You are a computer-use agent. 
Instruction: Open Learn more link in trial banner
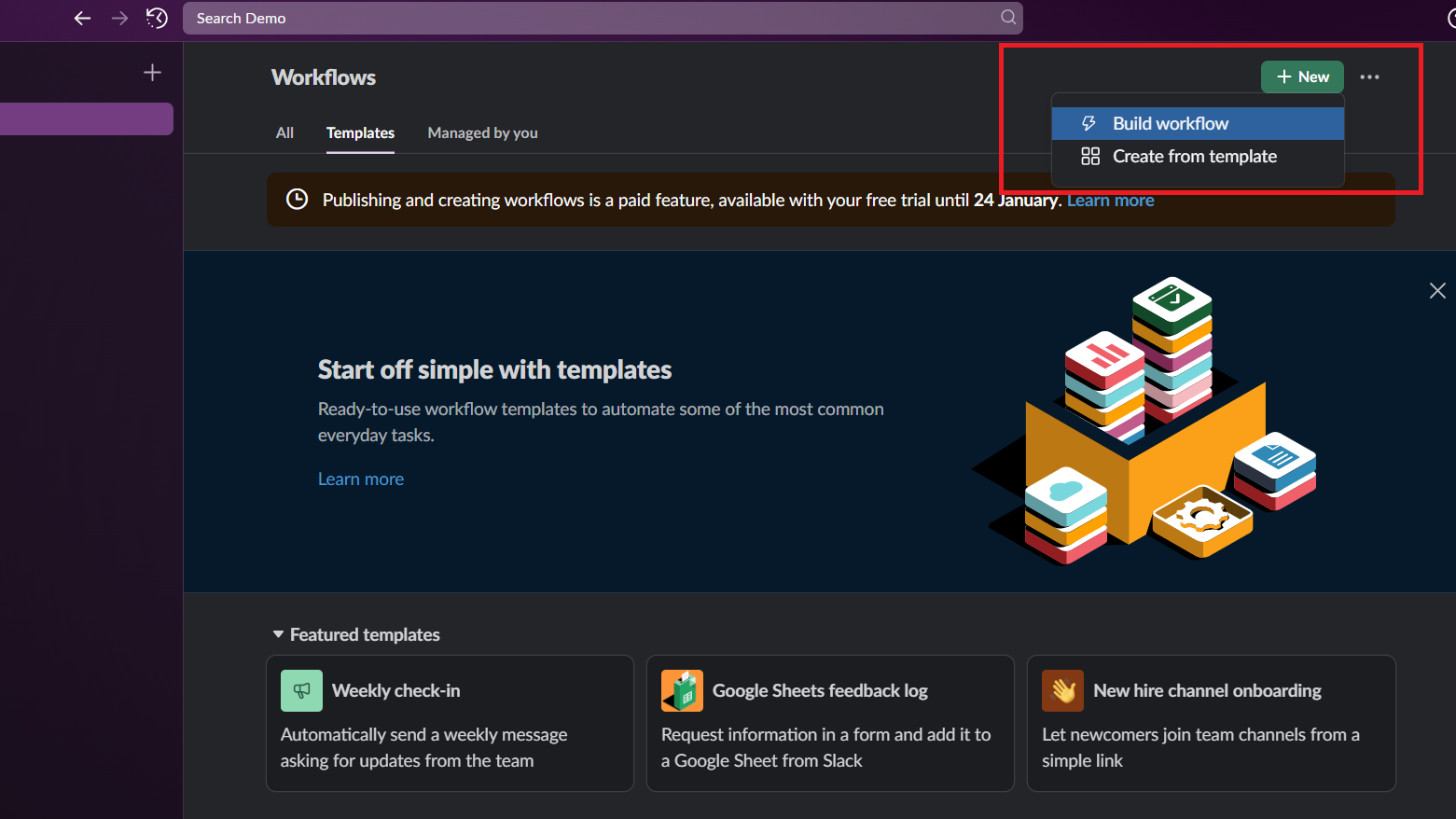click(1110, 200)
